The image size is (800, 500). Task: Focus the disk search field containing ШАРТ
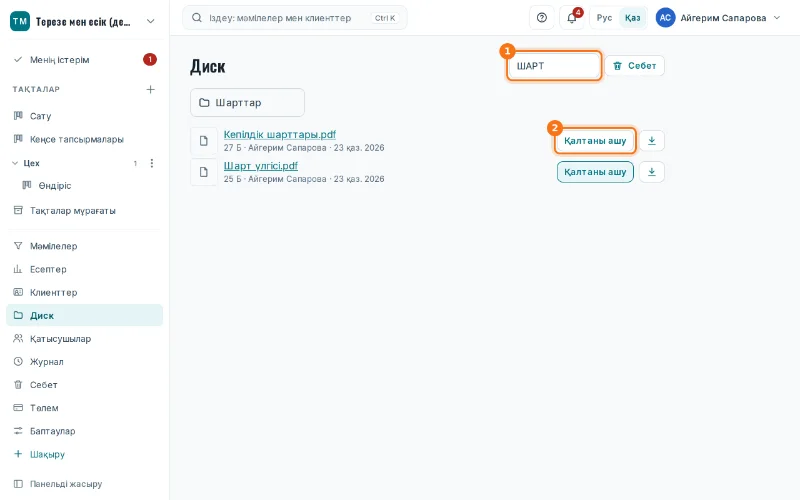point(554,66)
